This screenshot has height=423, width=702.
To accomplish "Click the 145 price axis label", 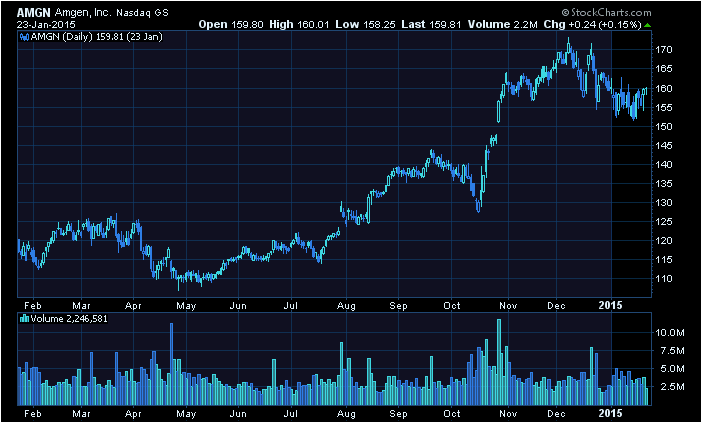I will click(x=664, y=145).
